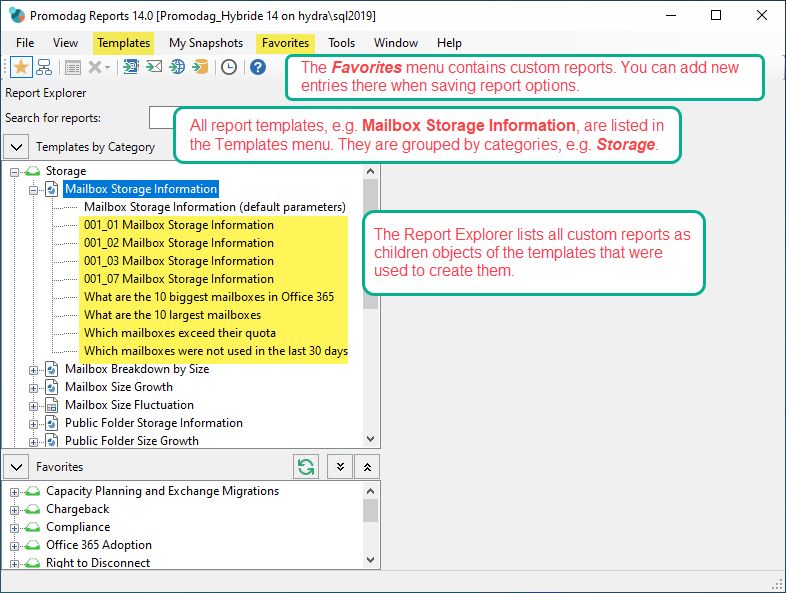Click the favorites list scrollbar down arrow

[x=370, y=560]
